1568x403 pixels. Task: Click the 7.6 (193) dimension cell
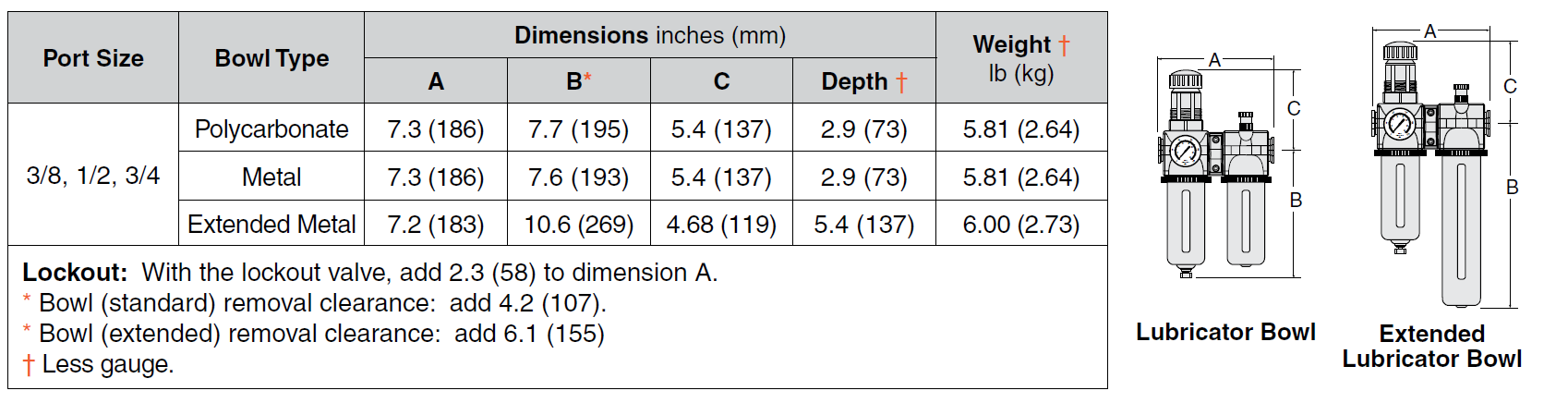(x=578, y=177)
